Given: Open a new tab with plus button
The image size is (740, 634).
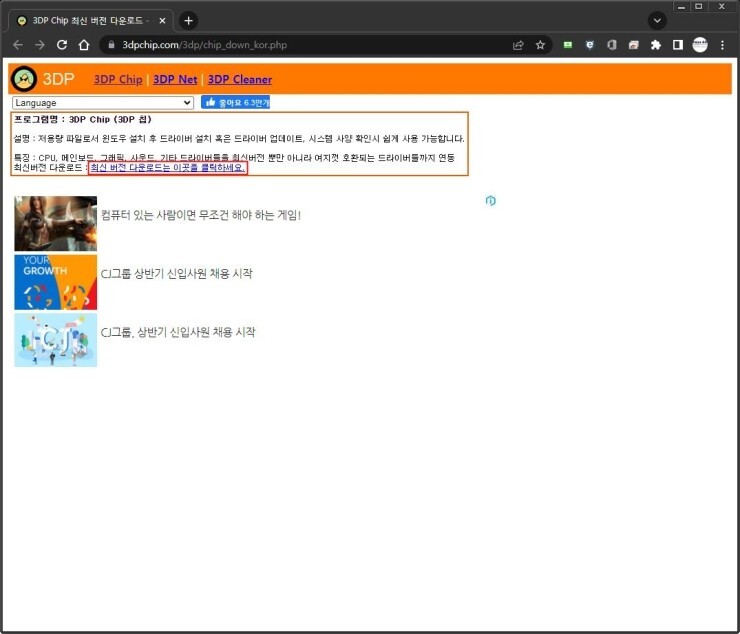Looking at the screenshot, I should click(188, 20).
